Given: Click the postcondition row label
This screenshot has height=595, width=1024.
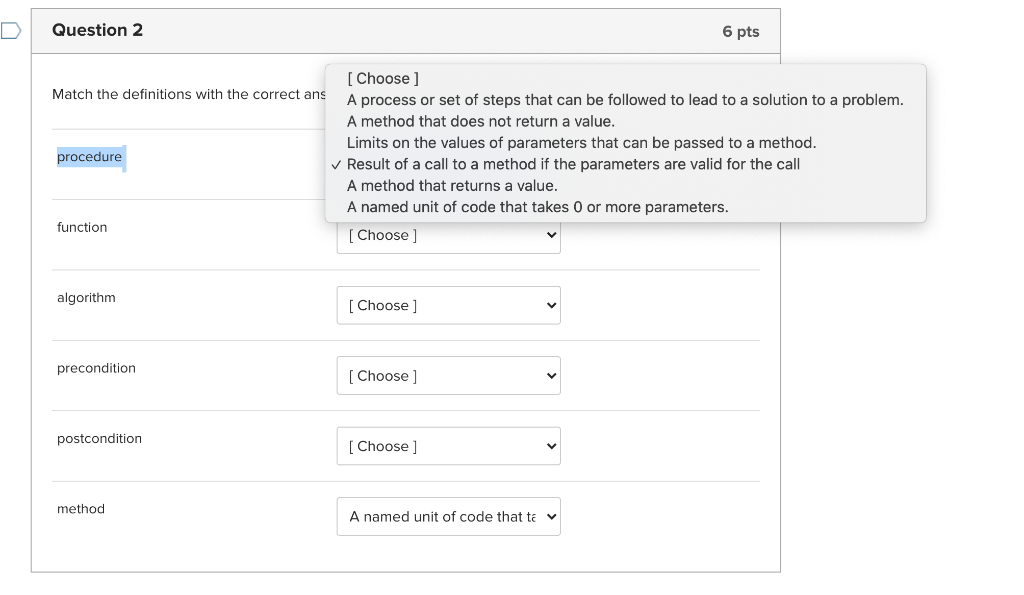Looking at the screenshot, I should [x=99, y=438].
